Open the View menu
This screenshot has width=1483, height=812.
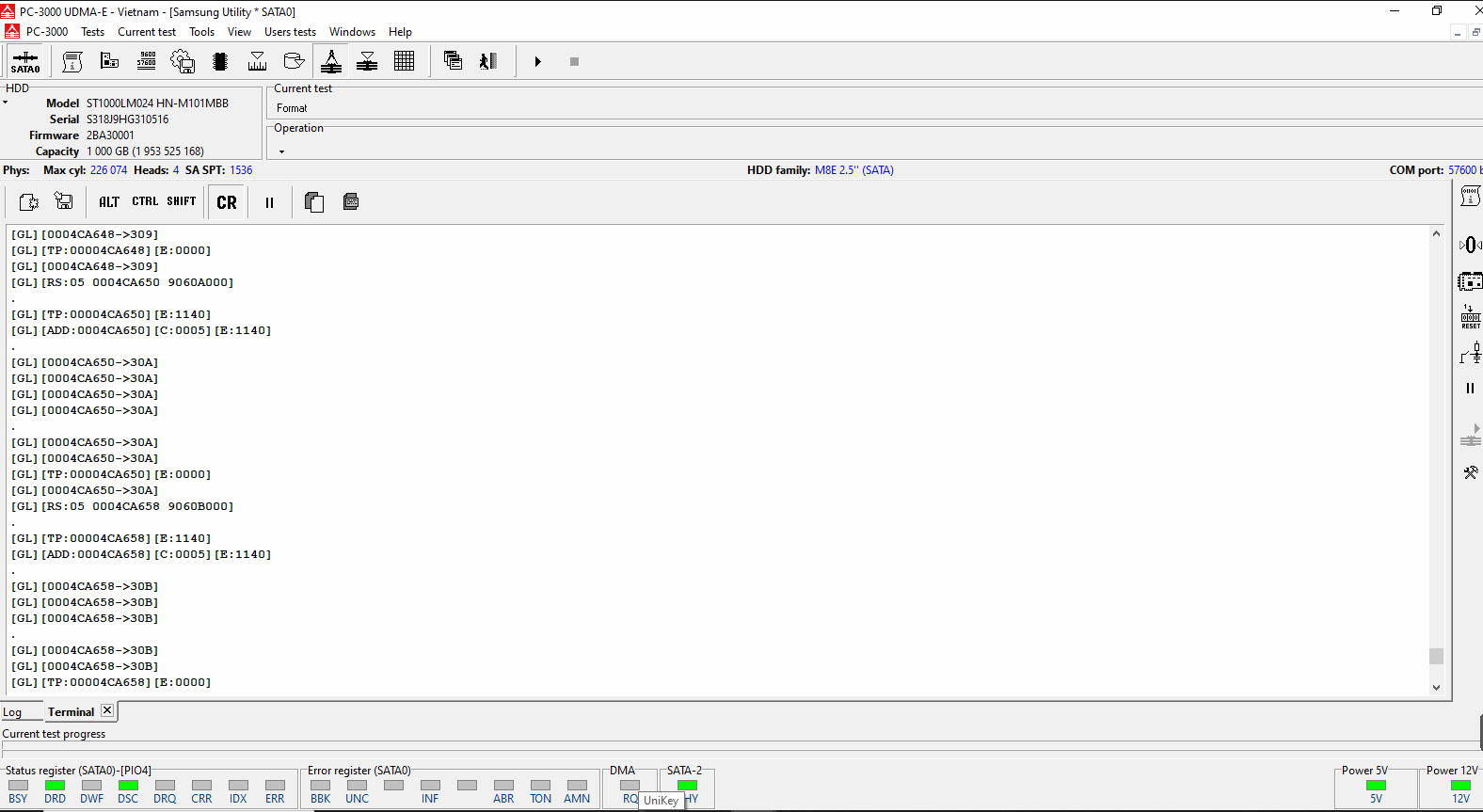(239, 32)
